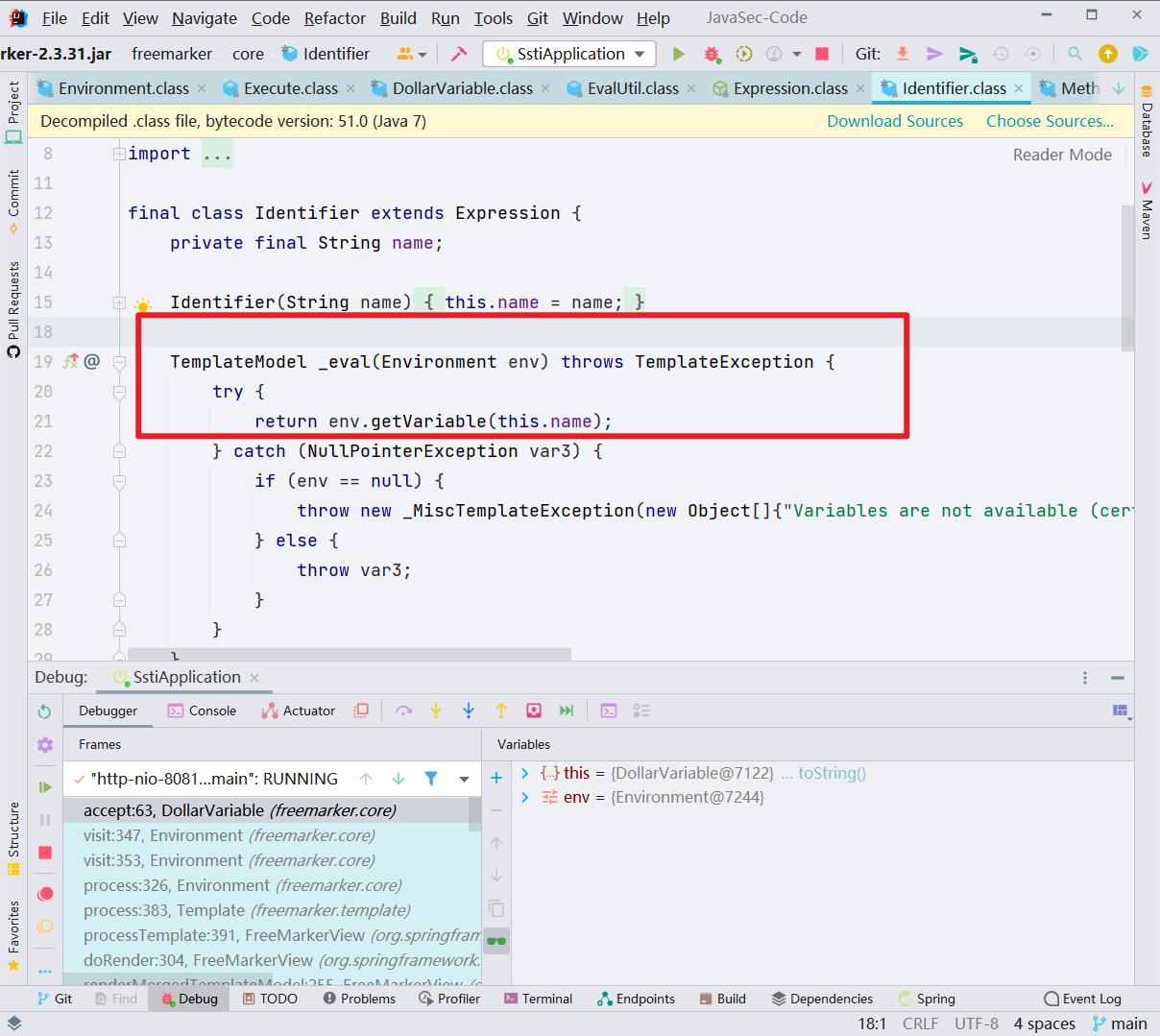
Task: Click the Step Into icon in debugger toolbar
Action: (436, 711)
